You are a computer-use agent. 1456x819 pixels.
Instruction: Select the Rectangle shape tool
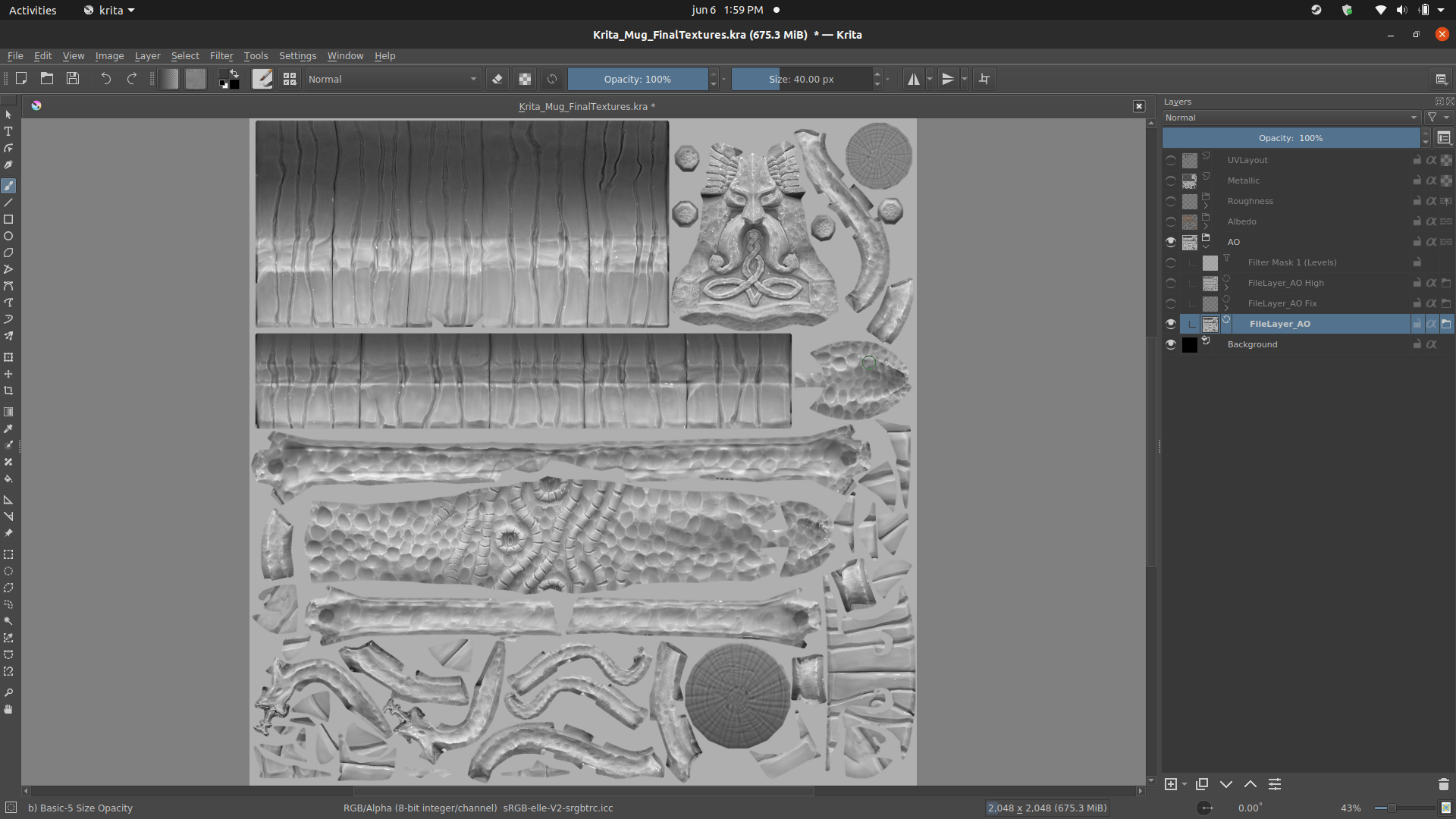point(8,219)
